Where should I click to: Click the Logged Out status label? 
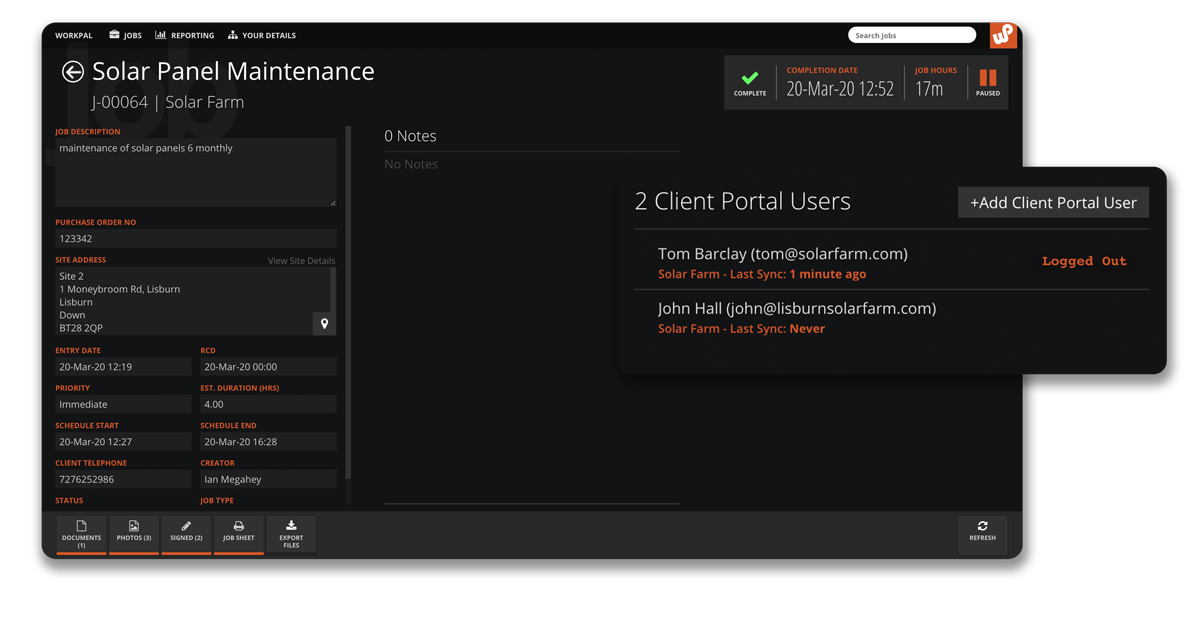(x=1084, y=261)
